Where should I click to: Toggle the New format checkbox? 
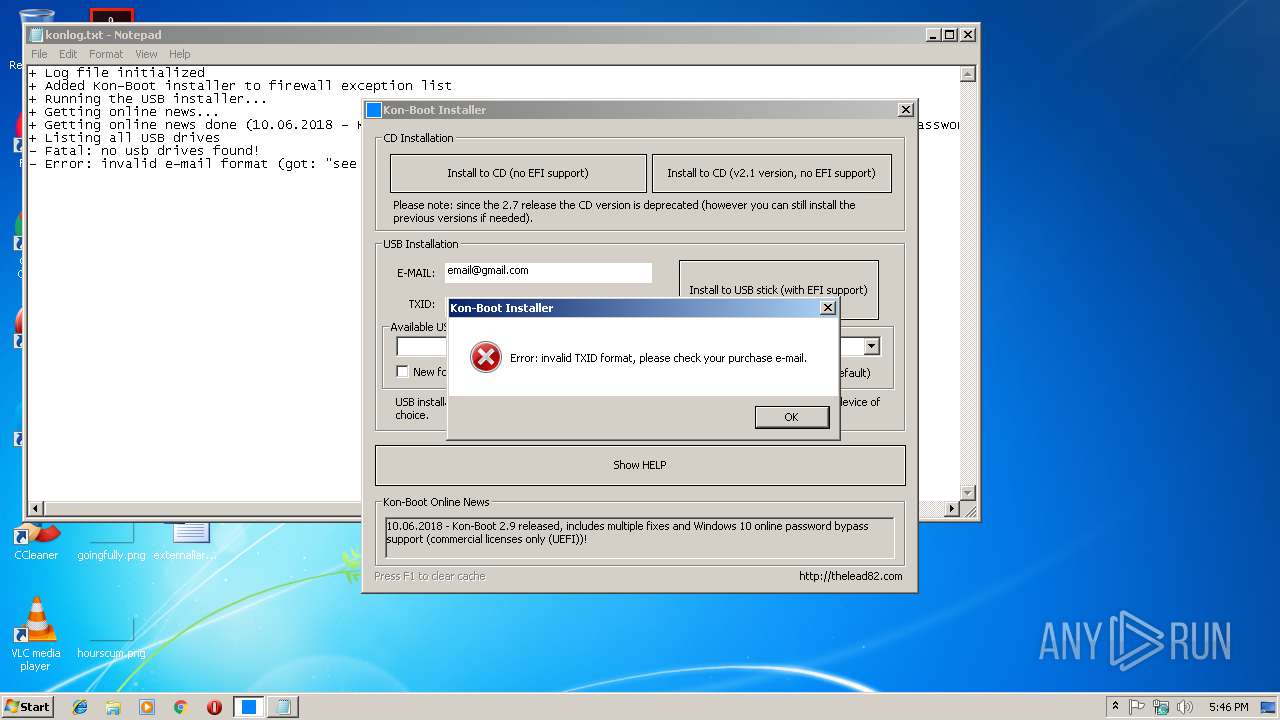pyautogui.click(x=402, y=372)
